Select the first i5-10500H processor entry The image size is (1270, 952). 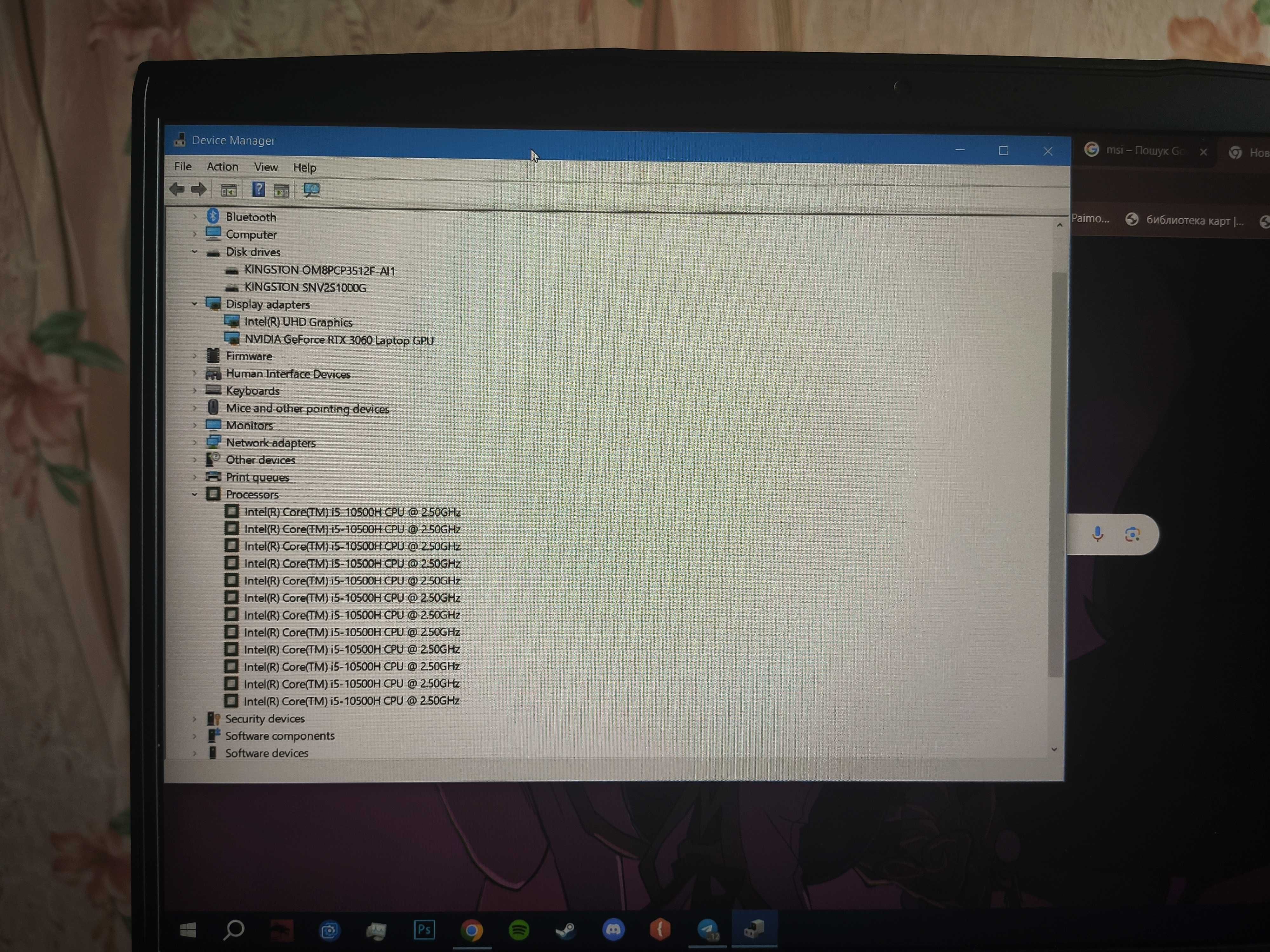point(352,512)
